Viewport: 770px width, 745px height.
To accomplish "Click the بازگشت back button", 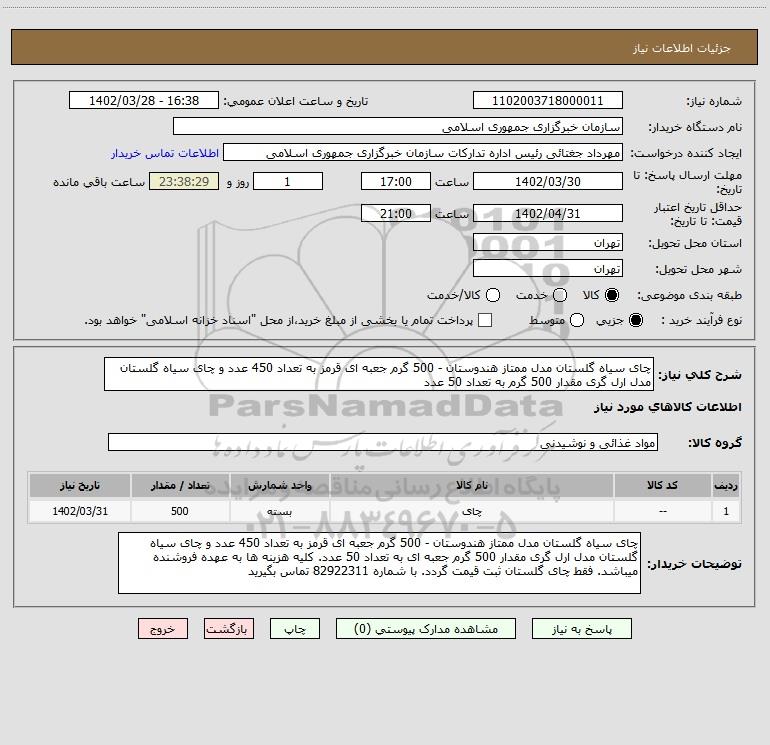I will 229,629.
